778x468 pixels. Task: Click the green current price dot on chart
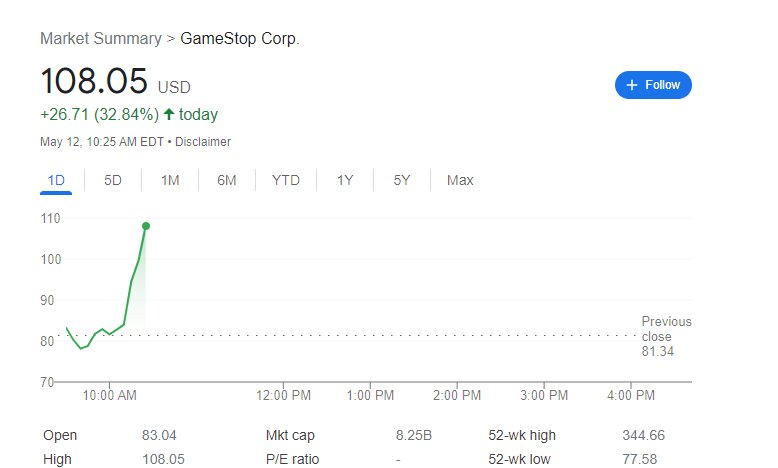coord(146,226)
